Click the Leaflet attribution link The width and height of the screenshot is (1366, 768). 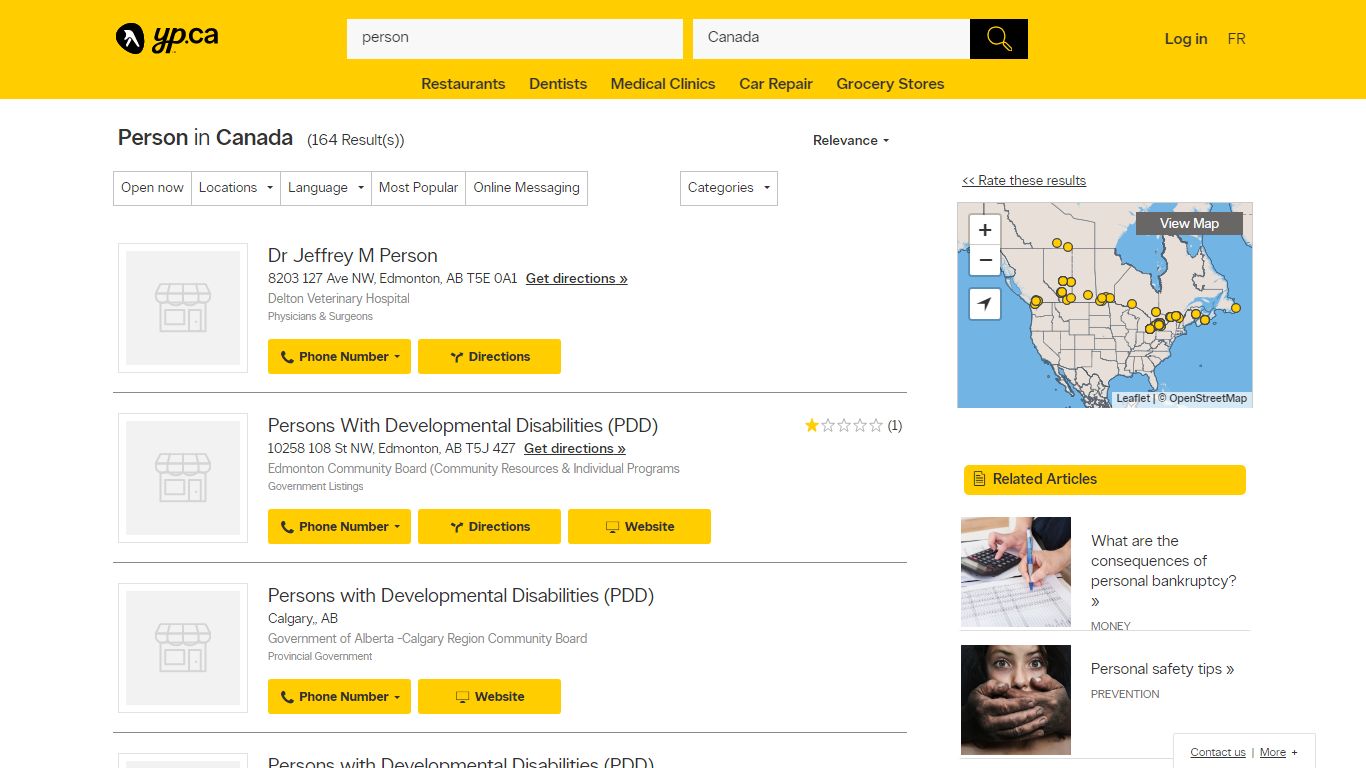(1133, 398)
